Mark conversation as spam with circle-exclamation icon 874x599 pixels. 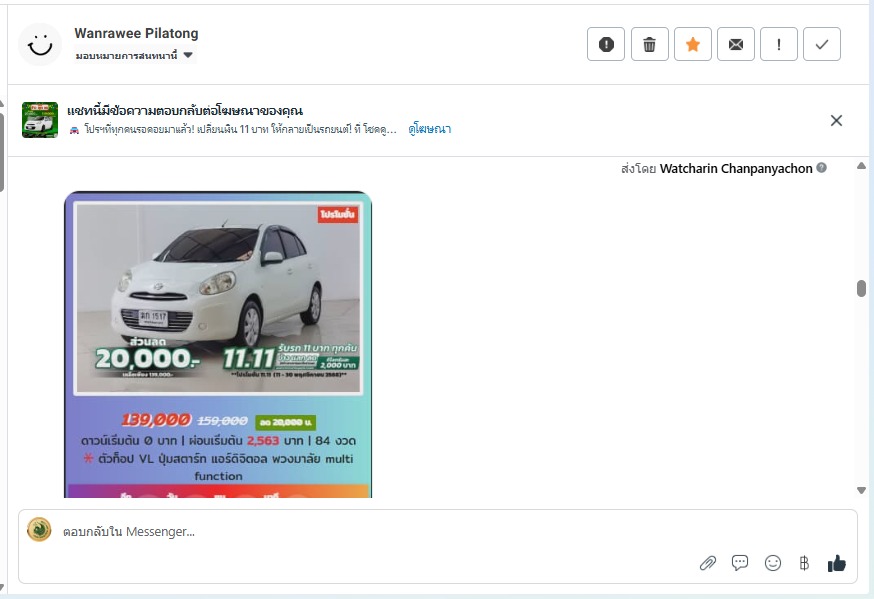point(606,44)
